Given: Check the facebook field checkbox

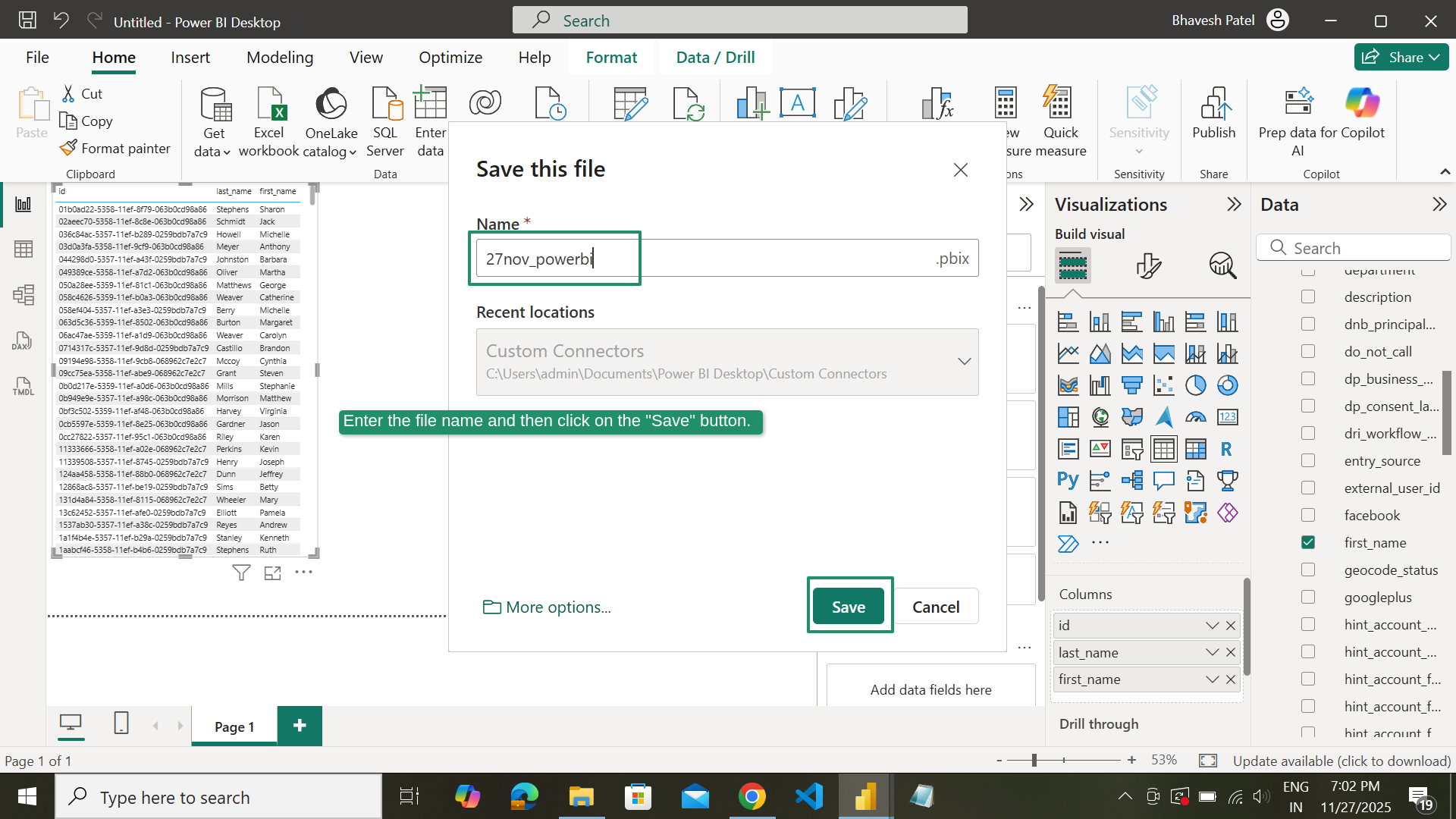Looking at the screenshot, I should [x=1309, y=515].
